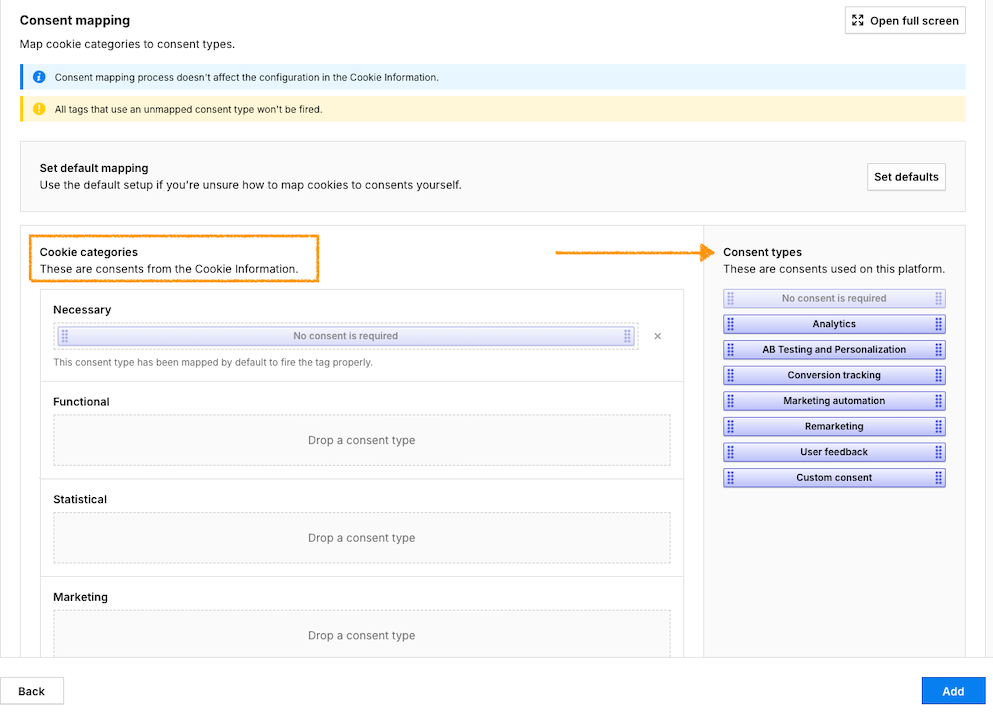Image resolution: width=993 pixels, height=717 pixels.
Task: Open the mapping in full screen
Action: tap(904, 20)
